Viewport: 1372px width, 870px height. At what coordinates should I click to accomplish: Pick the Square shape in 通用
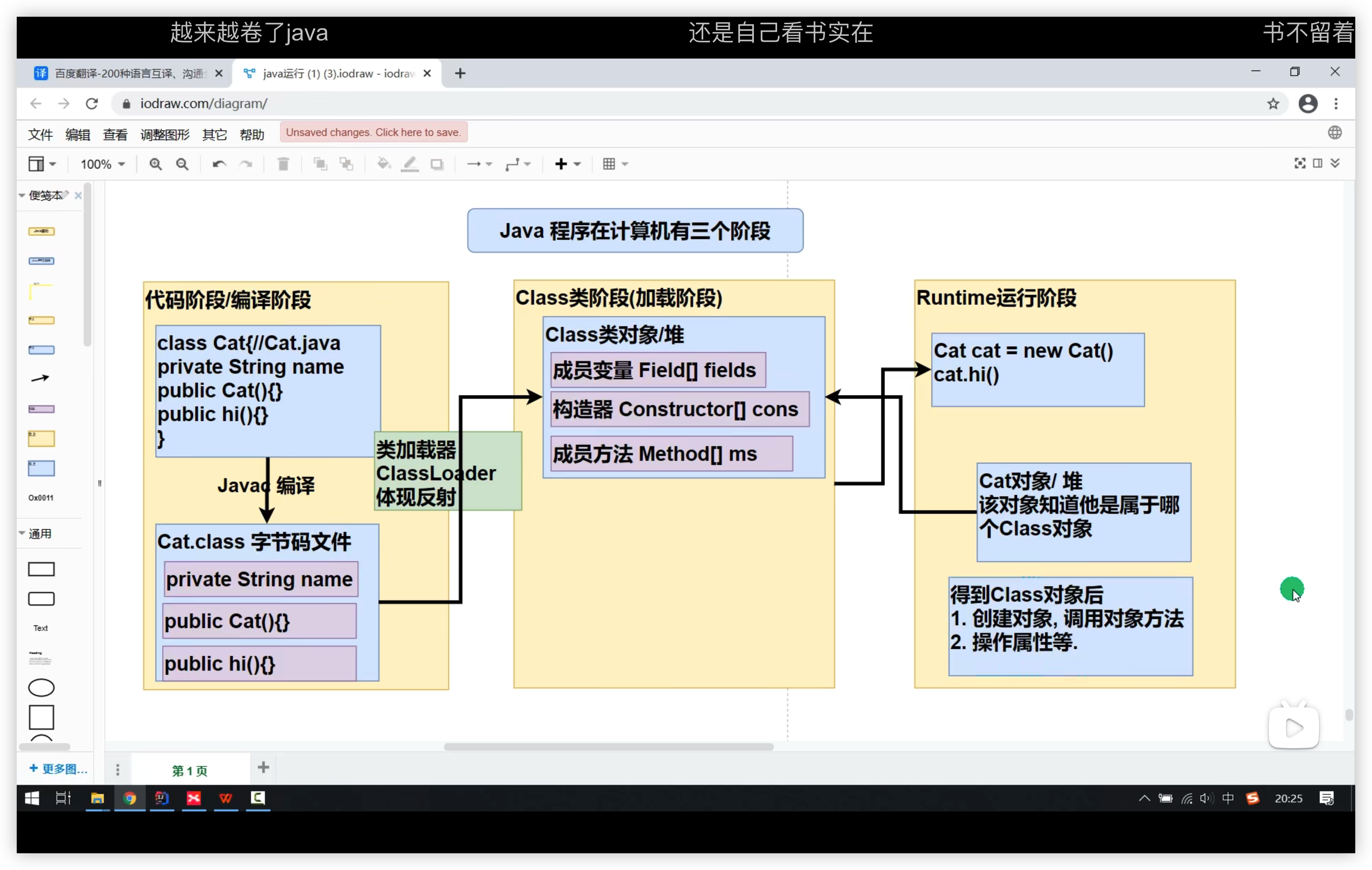pyautogui.click(x=41, y=717)
